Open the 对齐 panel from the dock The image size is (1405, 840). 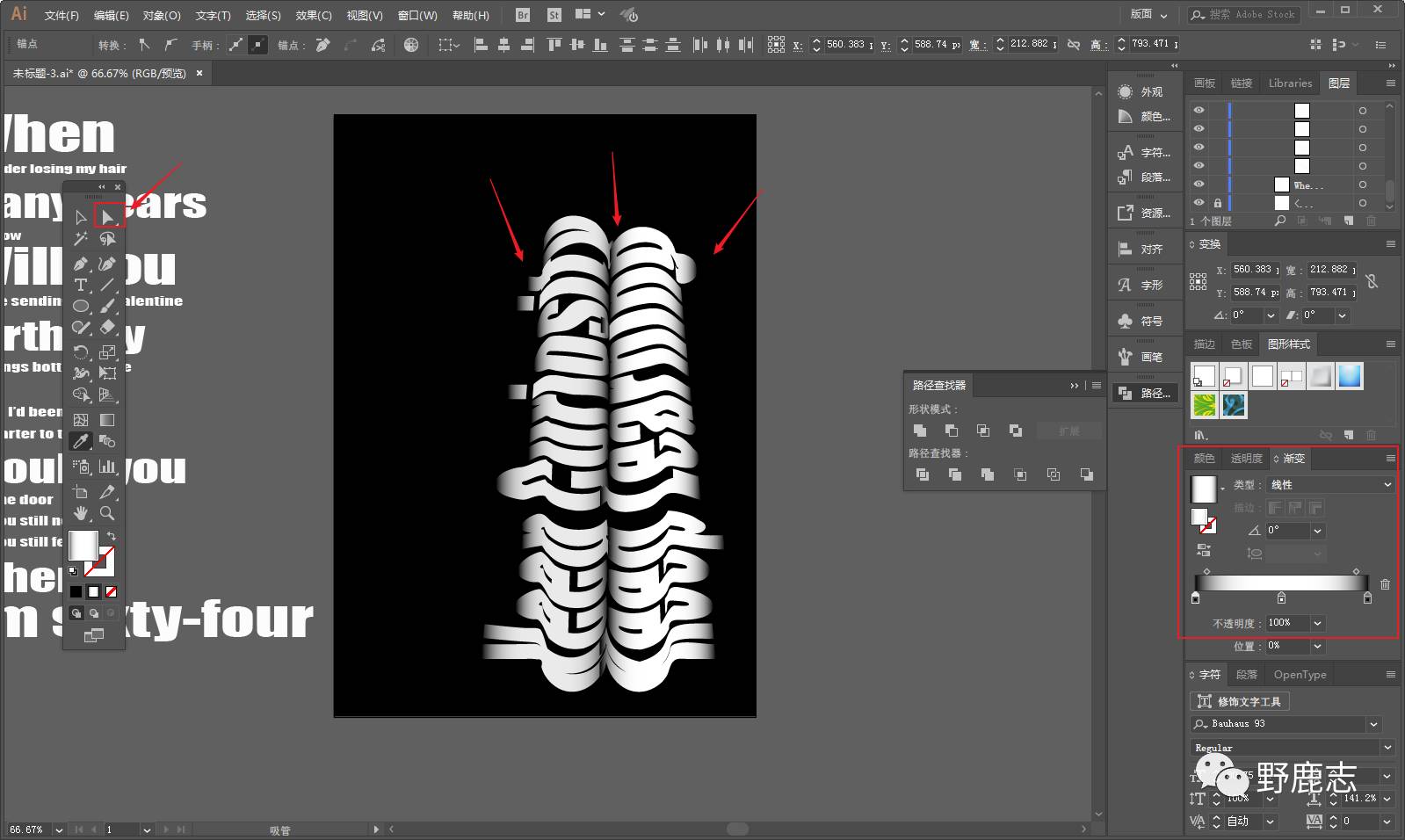[1142, 250]
